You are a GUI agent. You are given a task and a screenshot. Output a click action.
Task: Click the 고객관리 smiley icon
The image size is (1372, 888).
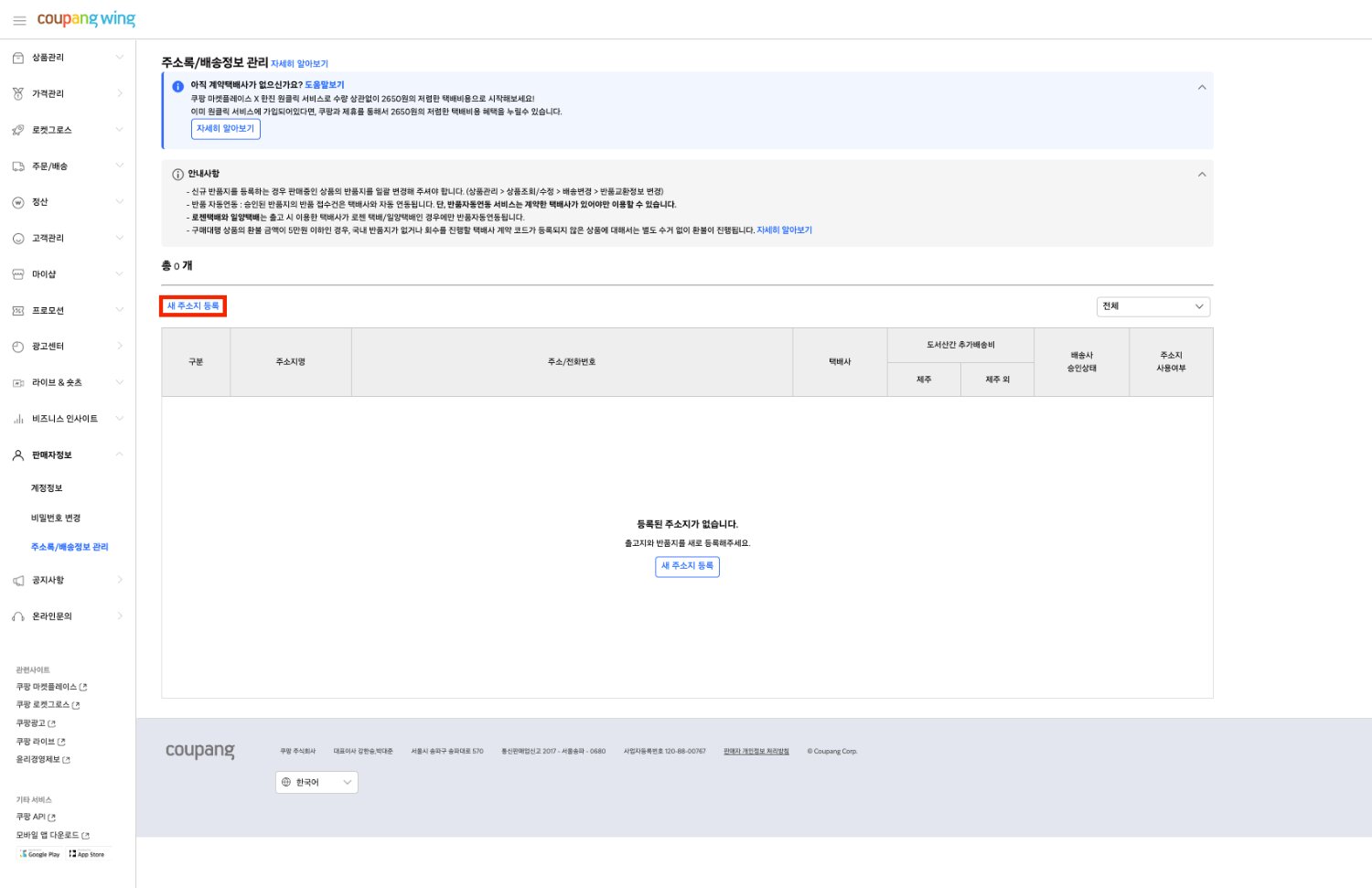17,239
